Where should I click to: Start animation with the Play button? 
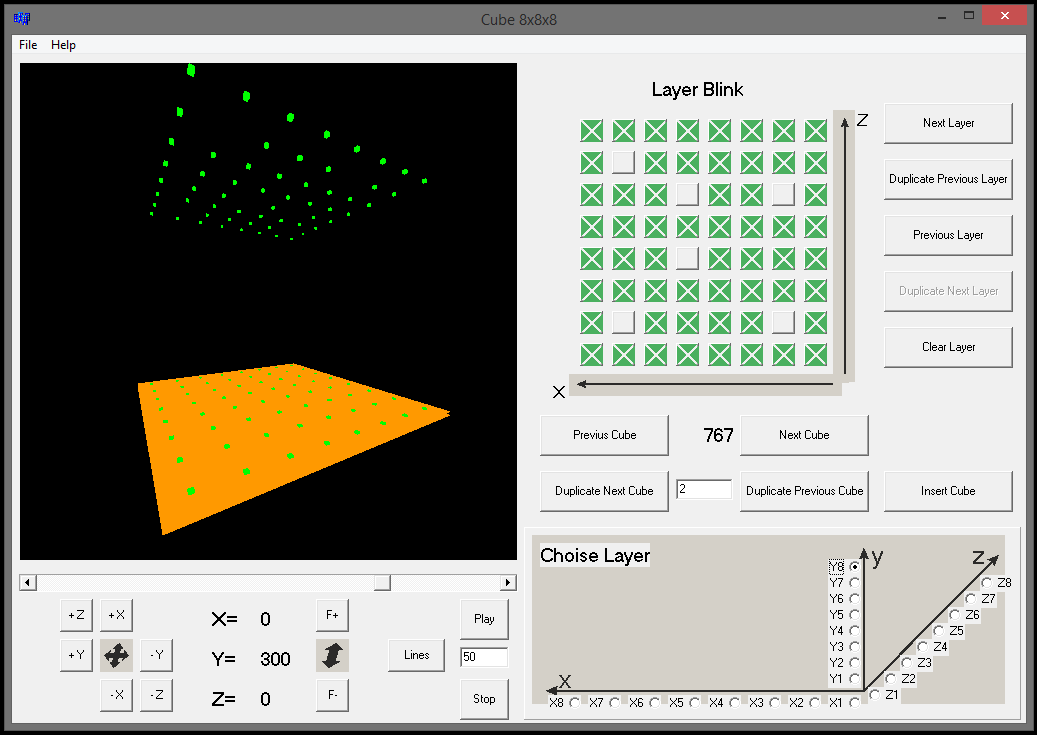click(484, 619)
